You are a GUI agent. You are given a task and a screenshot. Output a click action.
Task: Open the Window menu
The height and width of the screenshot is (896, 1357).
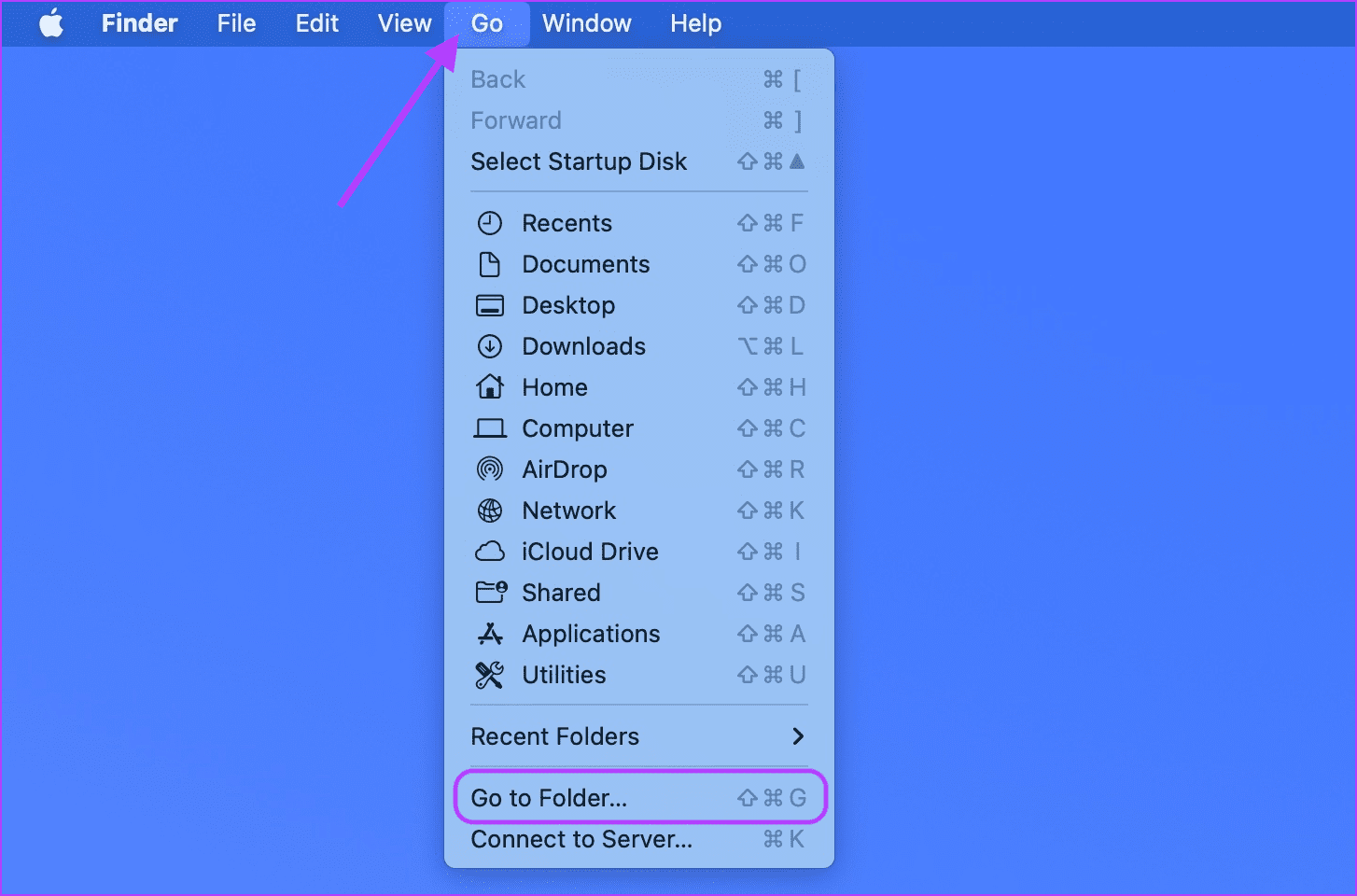pos(587,23)
